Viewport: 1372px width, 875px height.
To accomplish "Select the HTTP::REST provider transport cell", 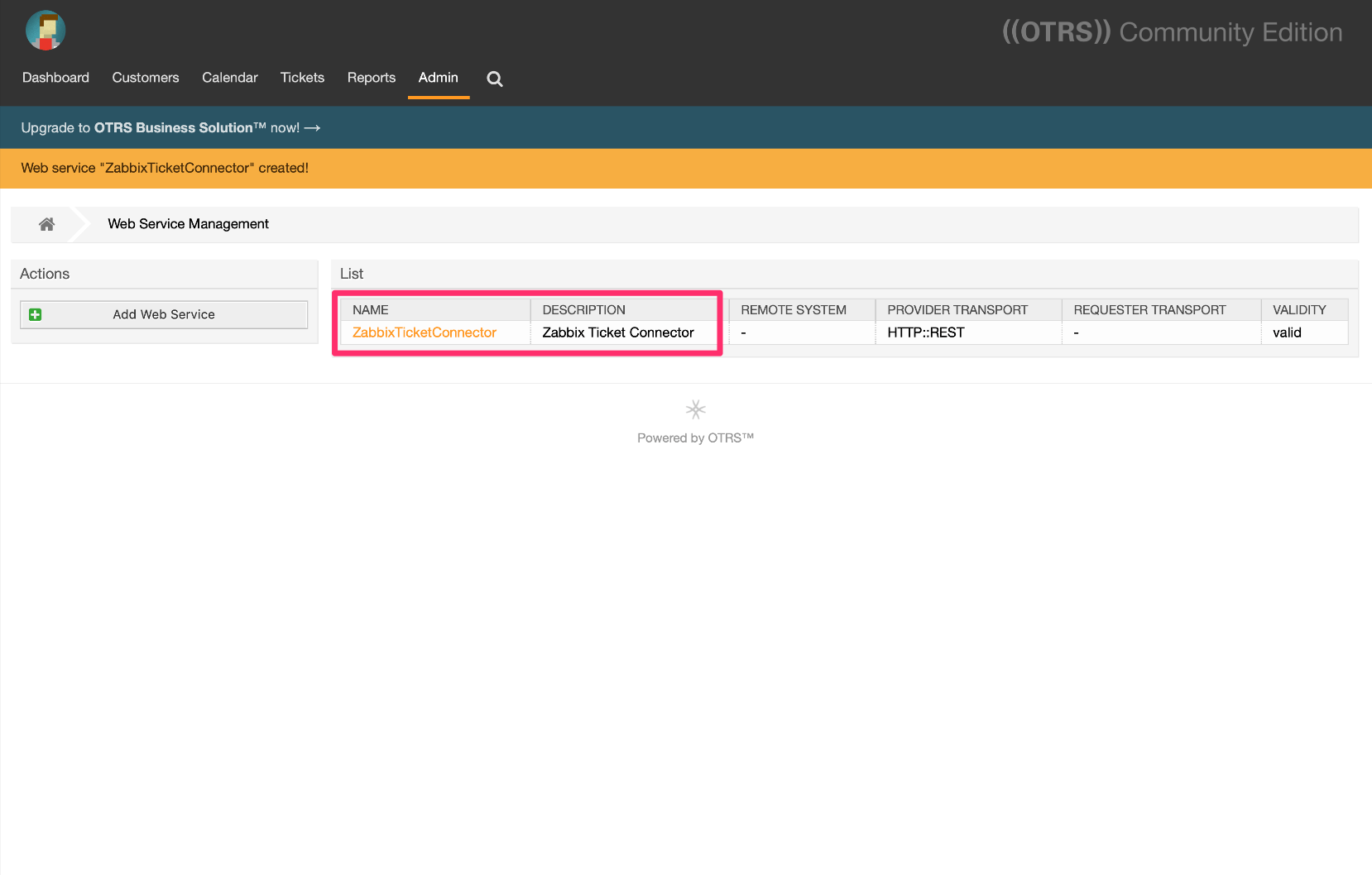I will tap(926, 332).
